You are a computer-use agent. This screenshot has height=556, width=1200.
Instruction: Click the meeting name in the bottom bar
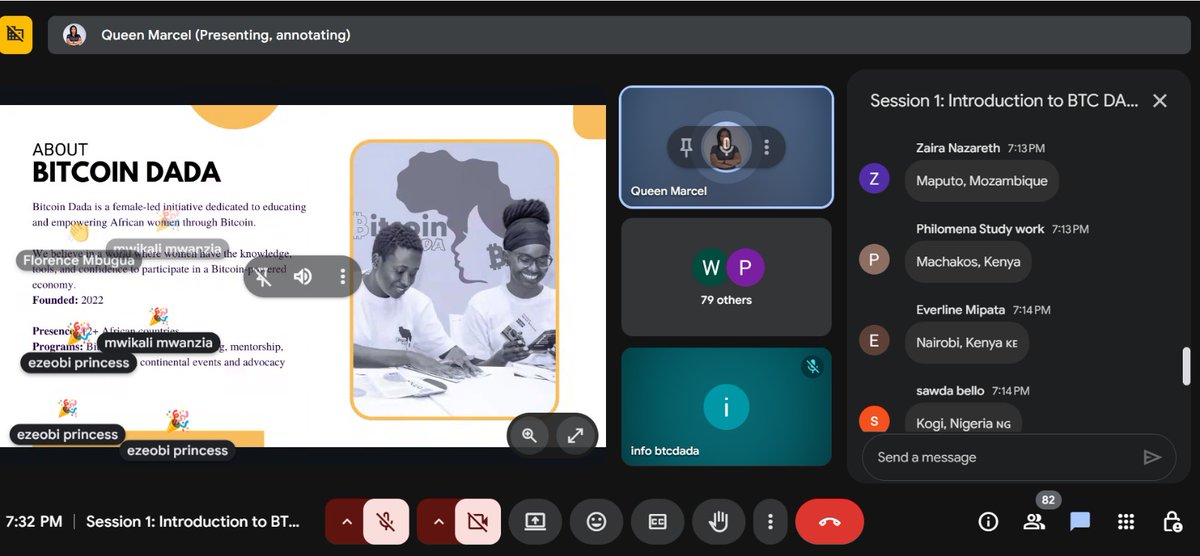(191, 521)
